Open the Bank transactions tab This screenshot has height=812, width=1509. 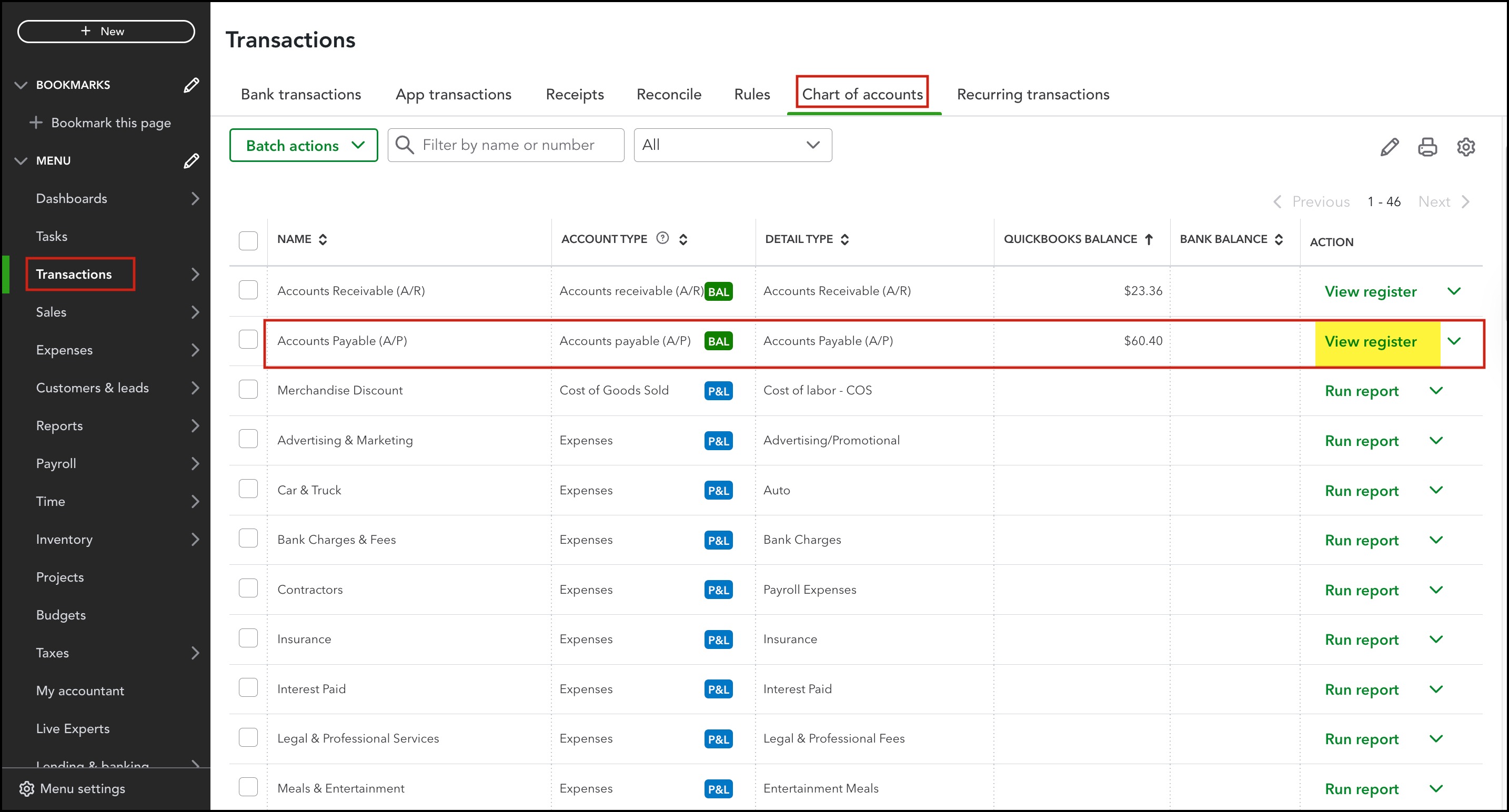click(300, 94)
